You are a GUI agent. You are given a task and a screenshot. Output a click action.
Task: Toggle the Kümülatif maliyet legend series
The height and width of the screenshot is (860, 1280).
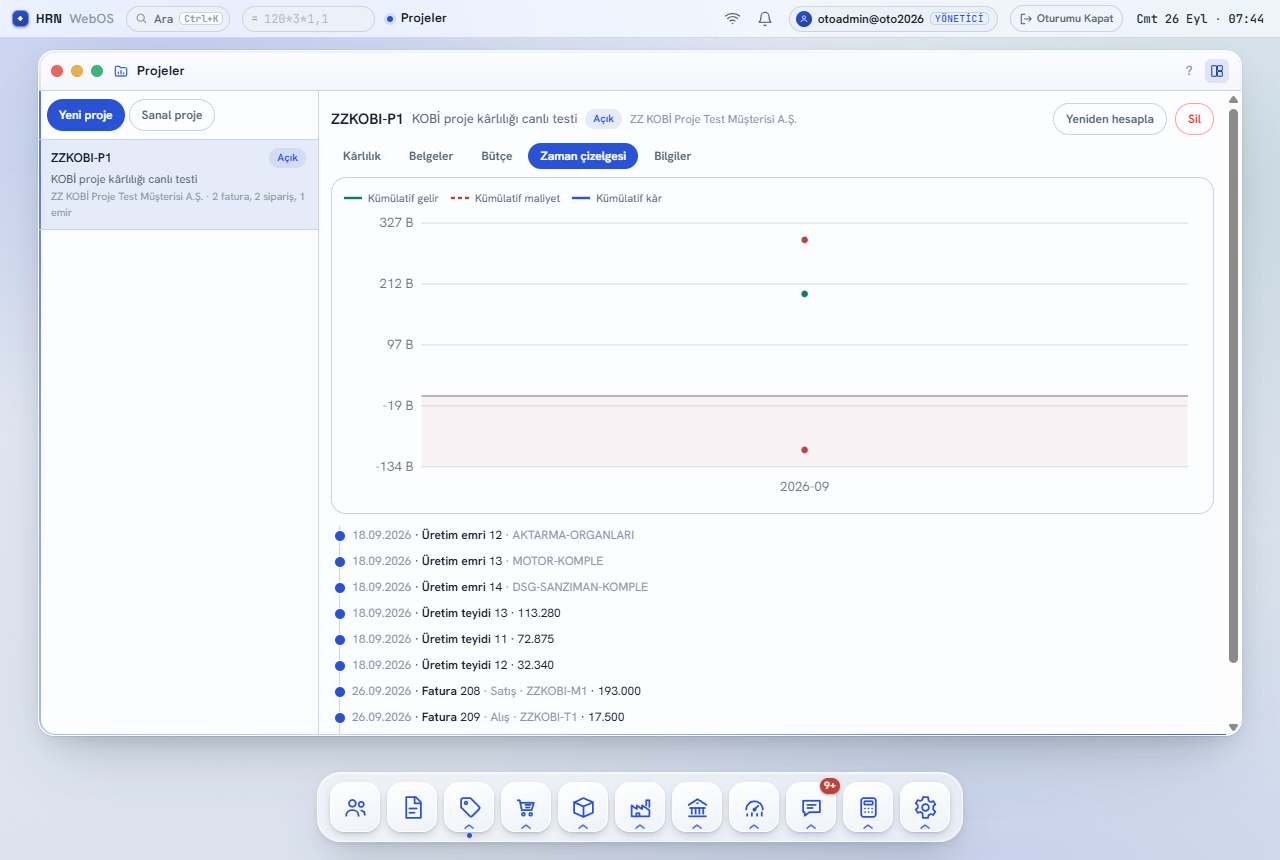505,198
